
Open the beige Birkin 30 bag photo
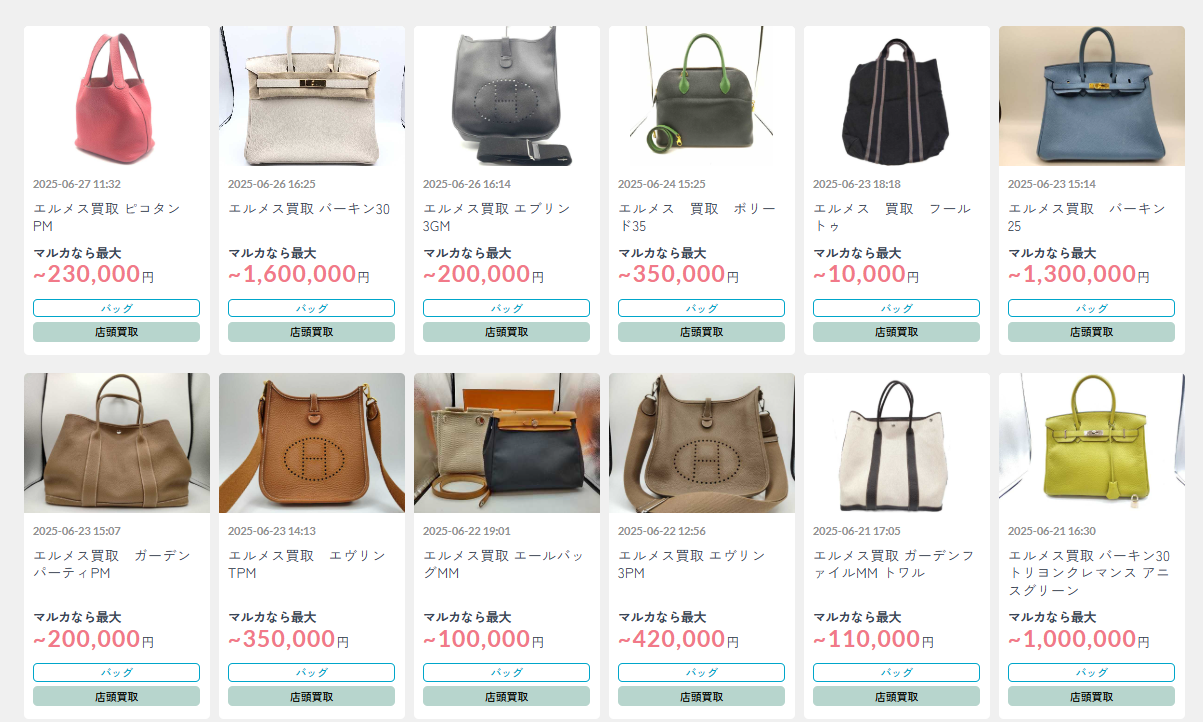pyautogui.click(x=312, y=96)
